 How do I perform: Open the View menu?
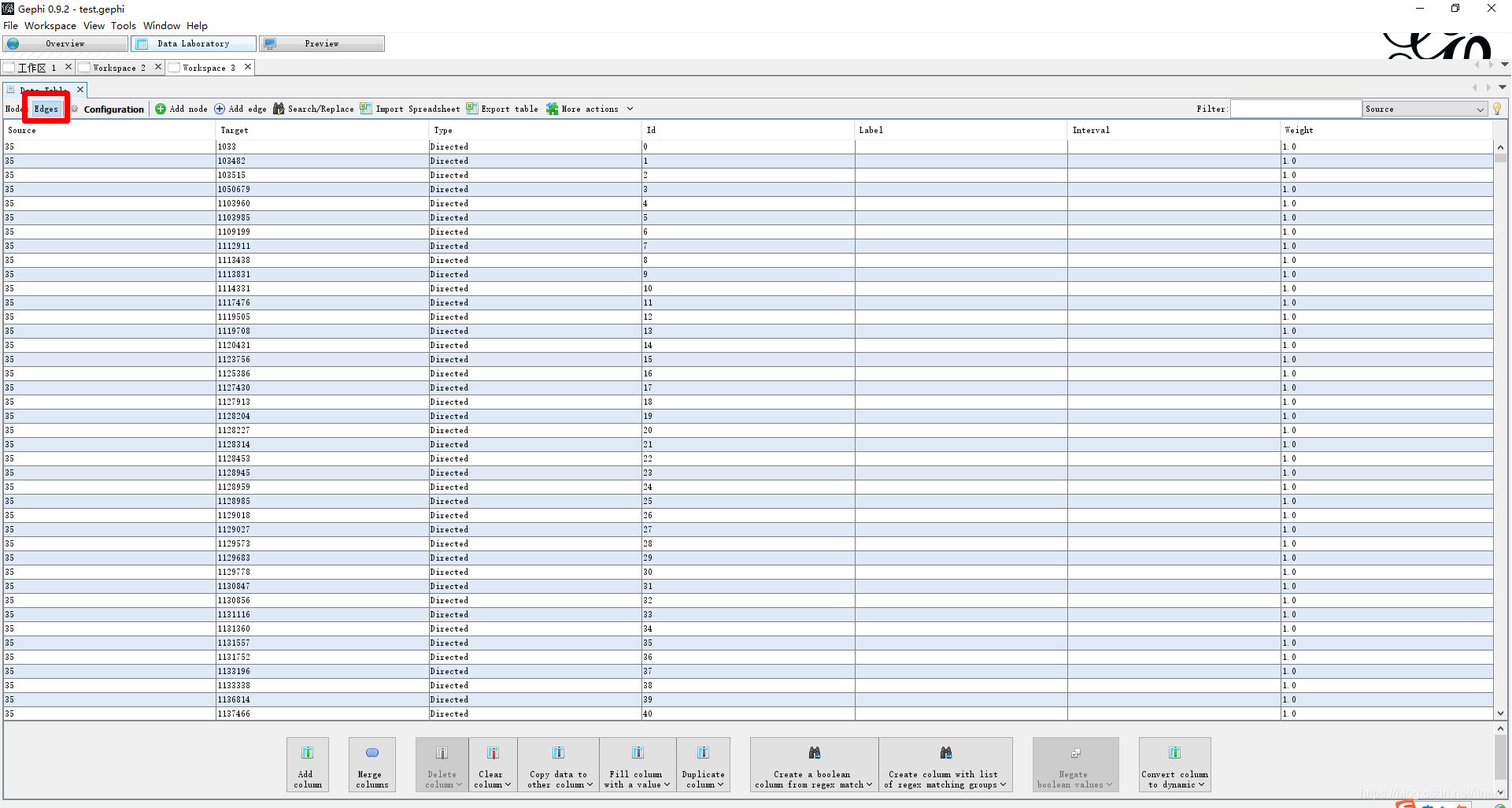[x=94, y=26]
